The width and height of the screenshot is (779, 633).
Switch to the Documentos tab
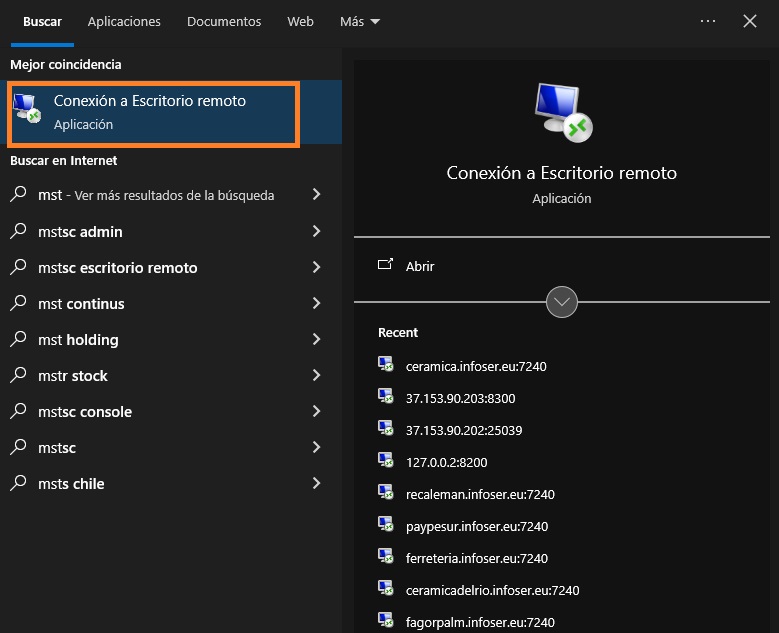224,21
